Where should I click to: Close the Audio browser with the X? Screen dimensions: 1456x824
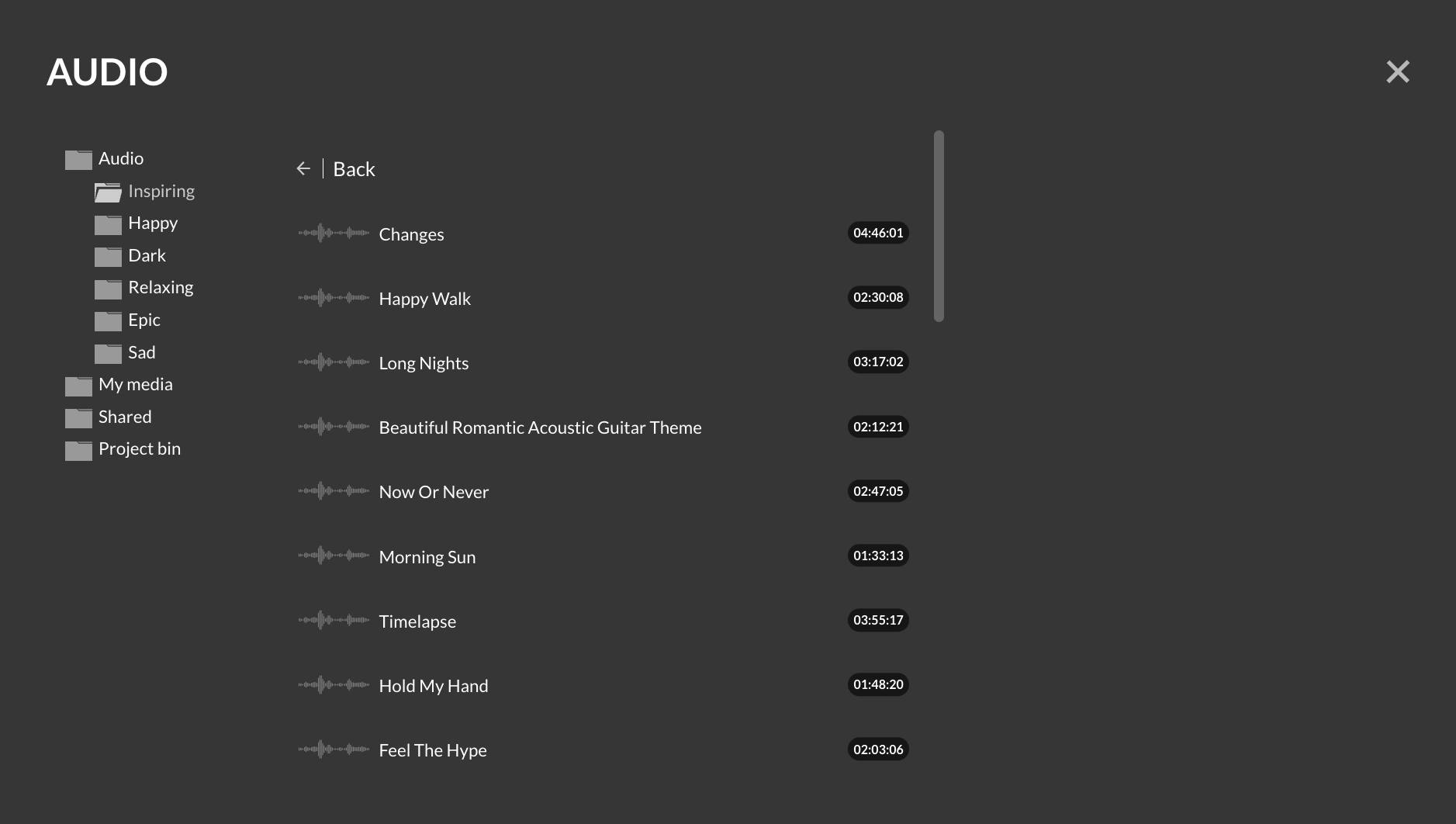[1398, 72]
